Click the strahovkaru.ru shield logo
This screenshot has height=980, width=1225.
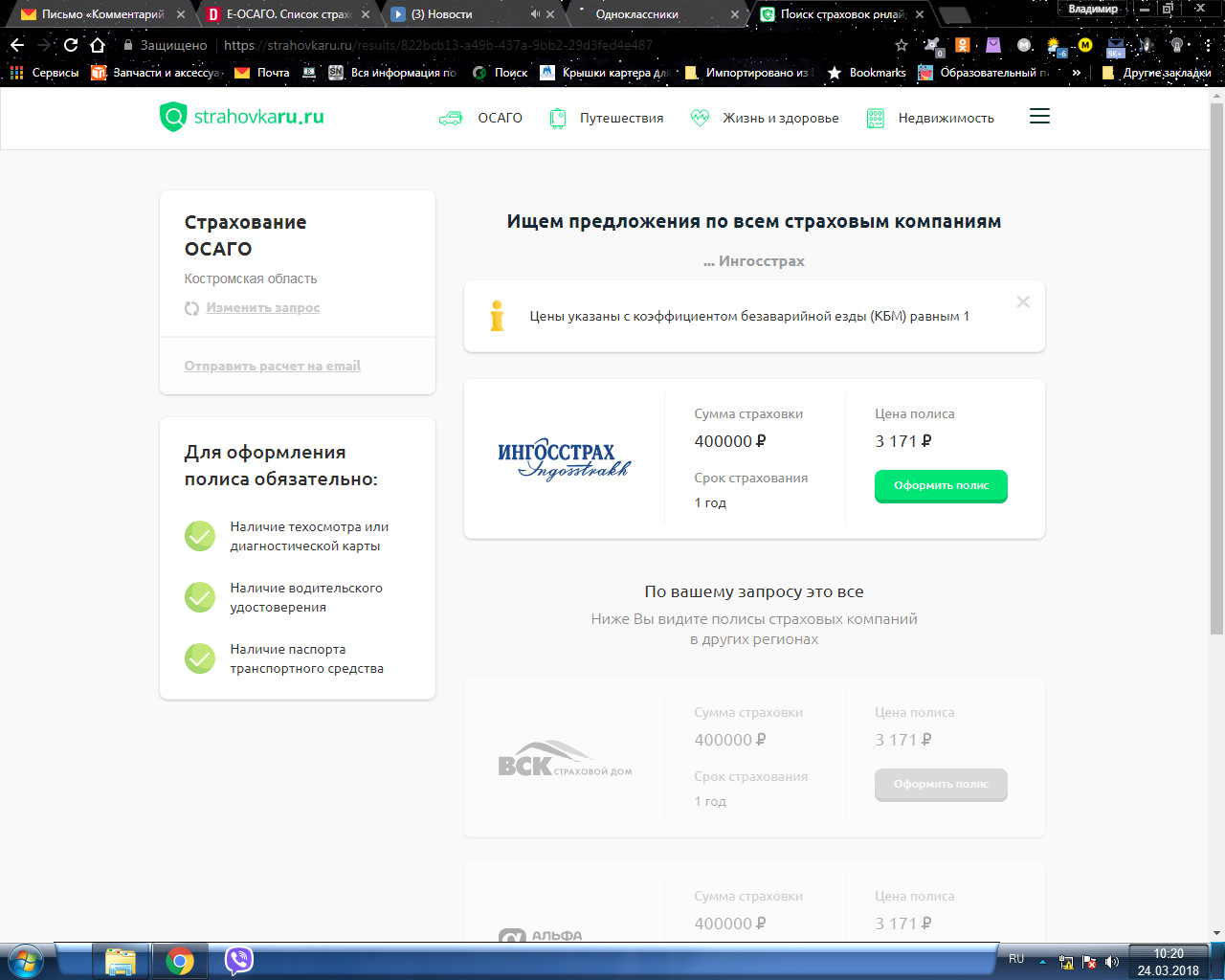coord(173,117)
